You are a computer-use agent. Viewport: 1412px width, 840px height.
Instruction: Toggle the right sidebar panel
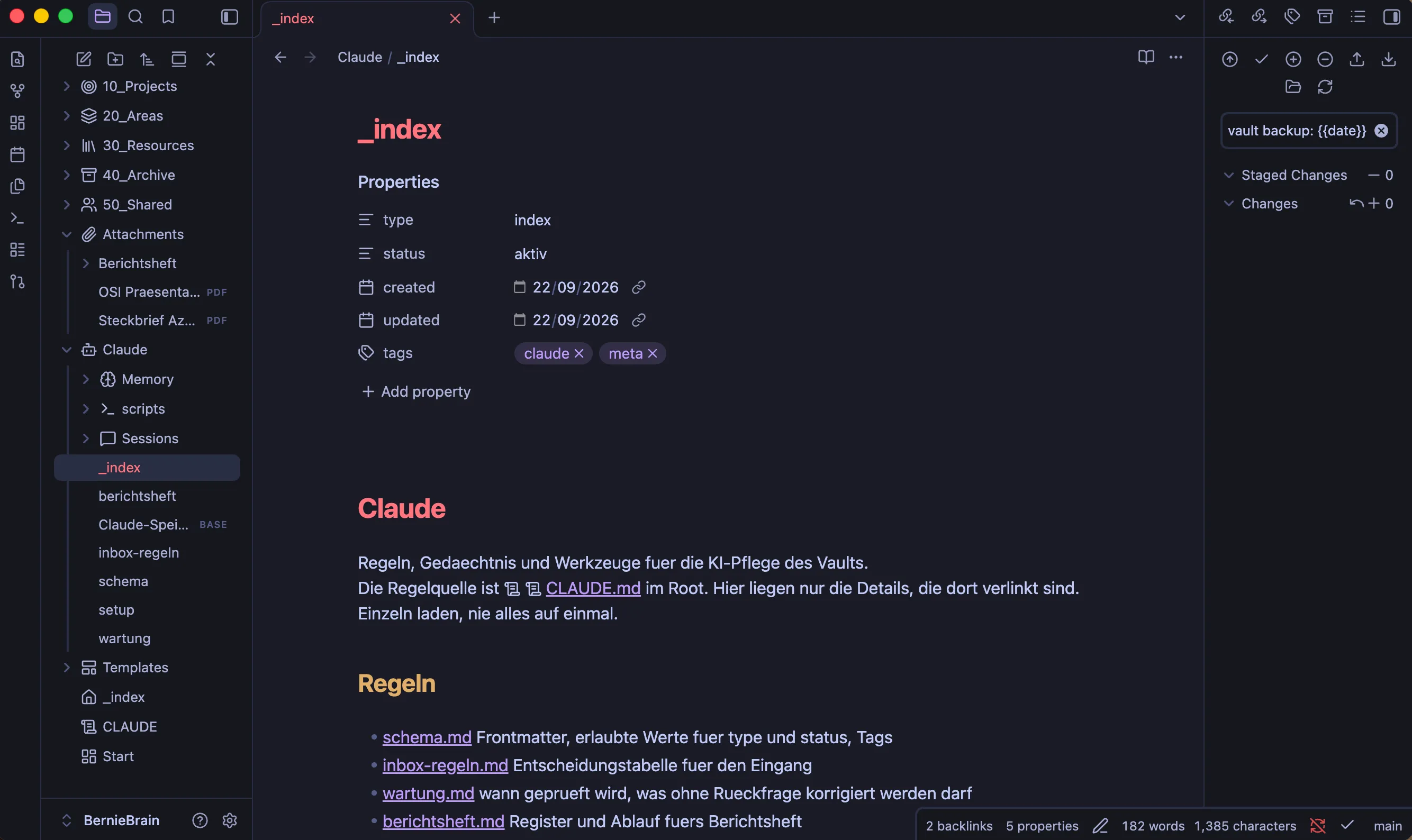coord(1391,16)
